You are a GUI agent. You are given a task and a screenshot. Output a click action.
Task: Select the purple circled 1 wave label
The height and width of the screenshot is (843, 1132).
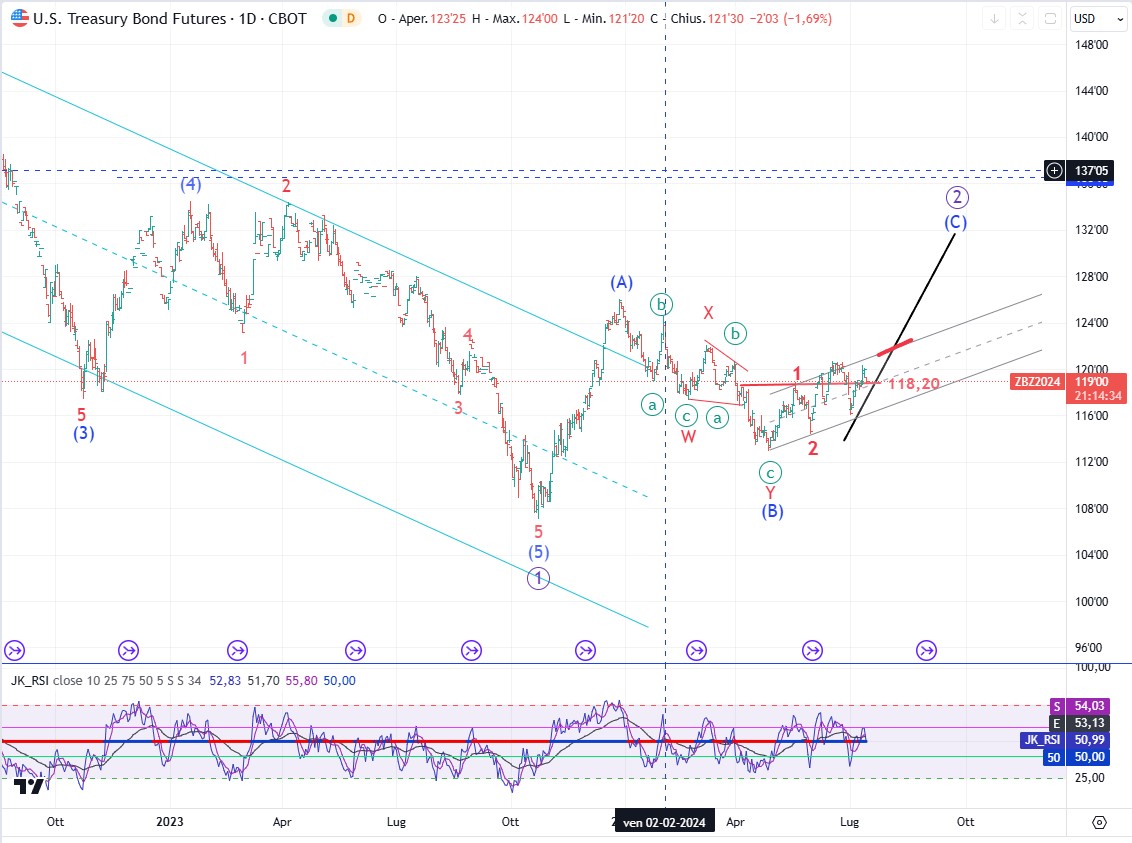[x=538, y=578]
